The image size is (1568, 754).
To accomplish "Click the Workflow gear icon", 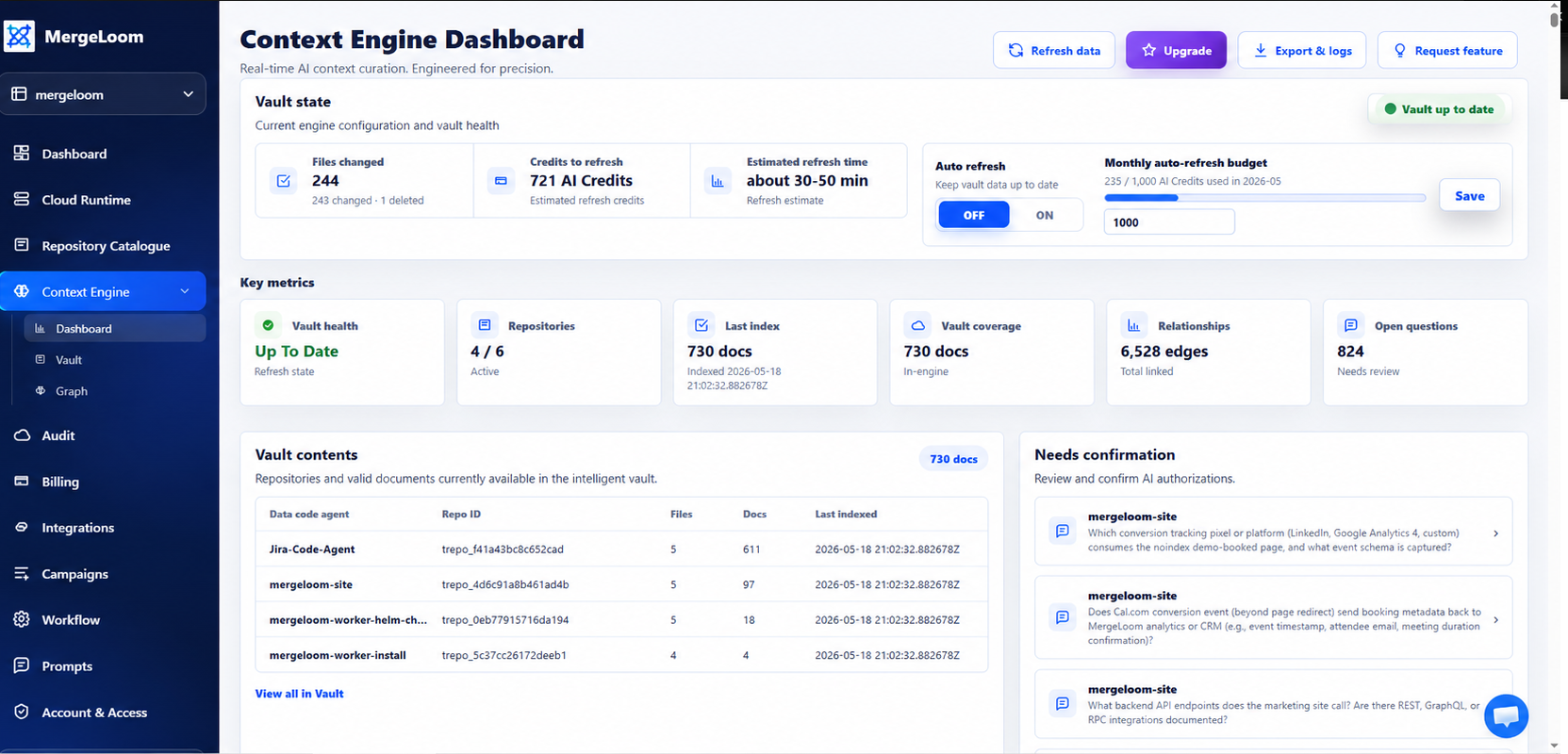I will [22, 619].
